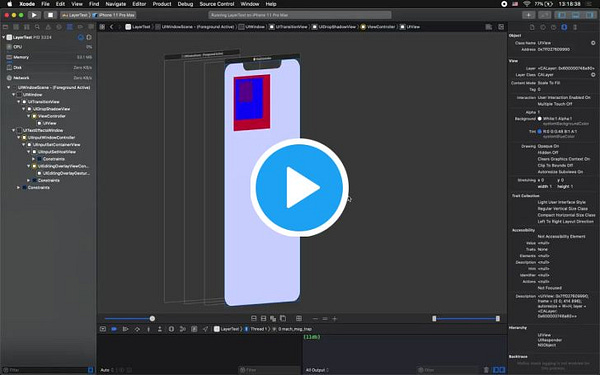
Task: Open the Debug menu
Action: tap(185, 4)
